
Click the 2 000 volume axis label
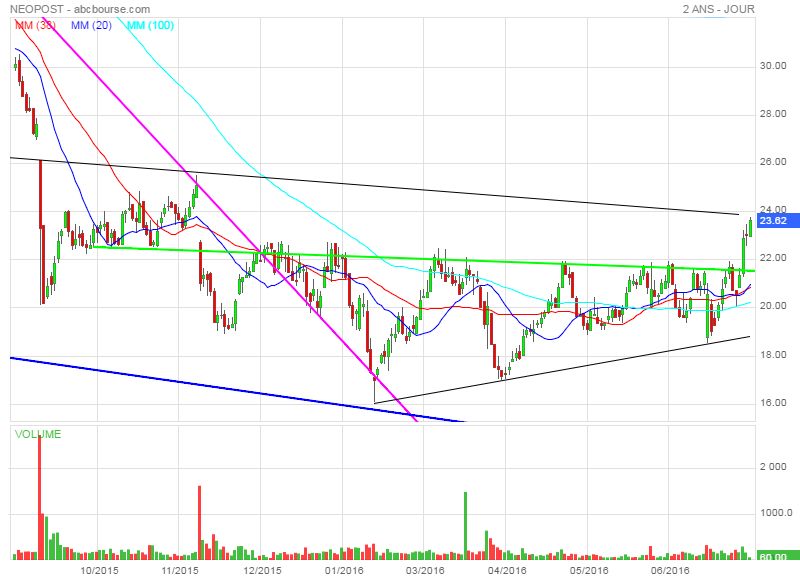point(774,466)
